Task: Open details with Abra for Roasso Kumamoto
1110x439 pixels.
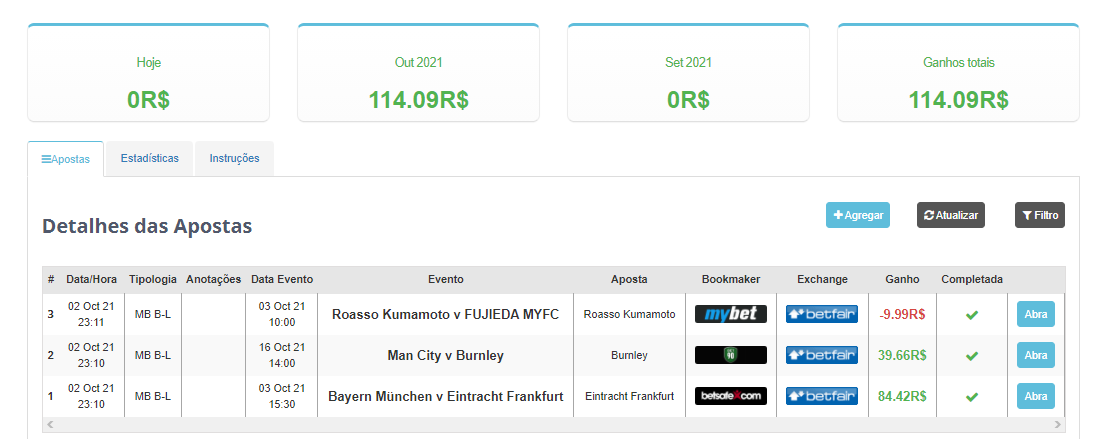Action: (x=1036, y=314)
